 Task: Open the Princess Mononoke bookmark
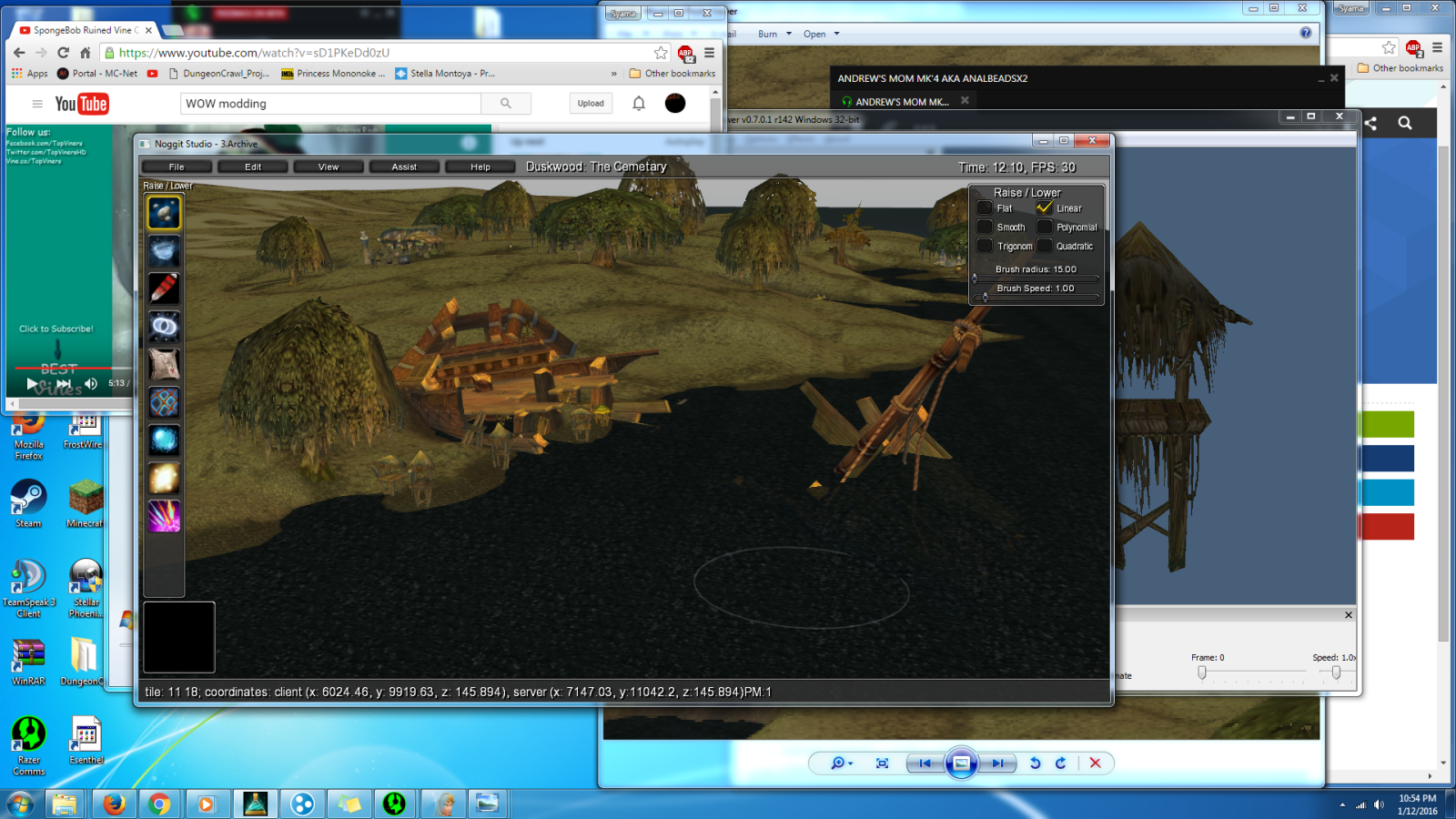coord(333,74)
